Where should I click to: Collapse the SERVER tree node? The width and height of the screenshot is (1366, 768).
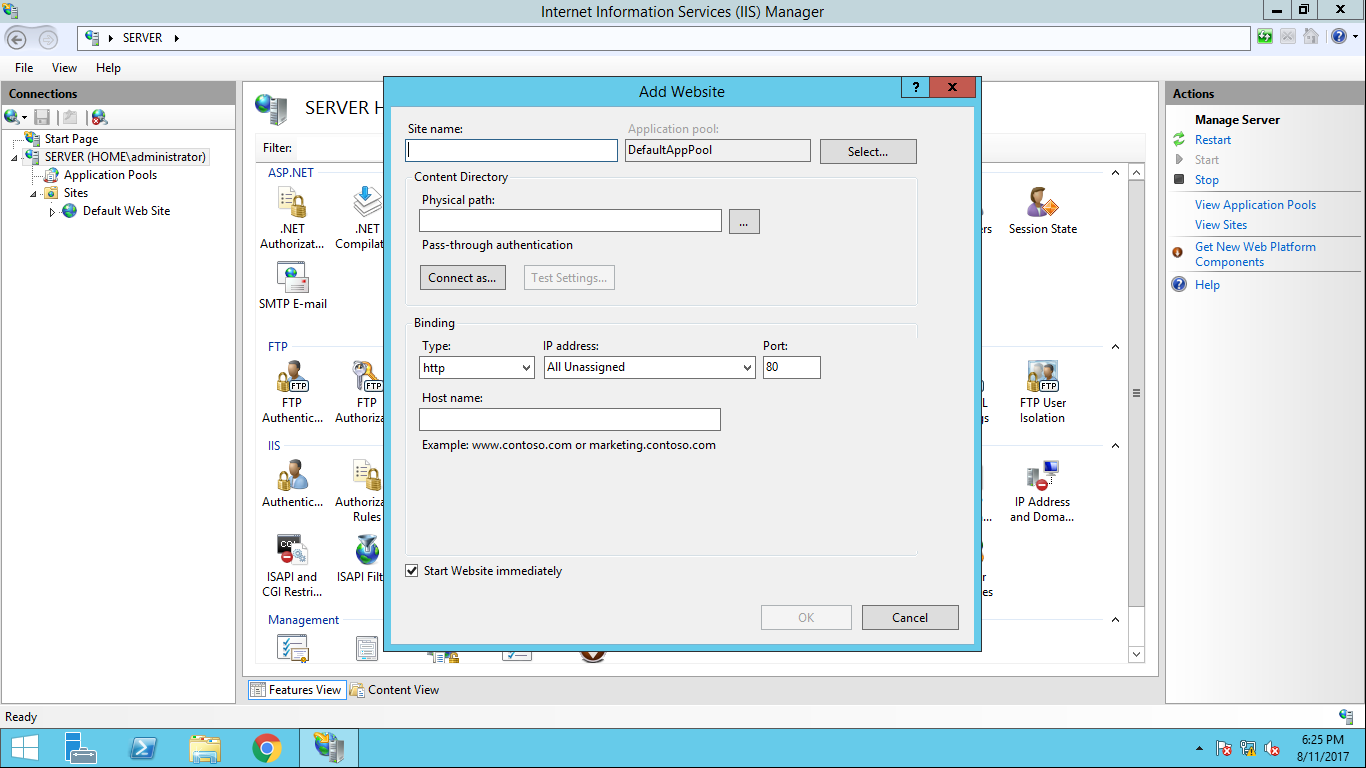[x=15, y=158]
